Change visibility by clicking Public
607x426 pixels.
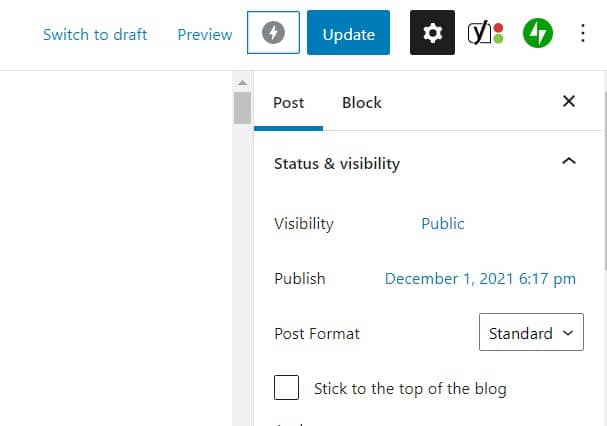442,223
